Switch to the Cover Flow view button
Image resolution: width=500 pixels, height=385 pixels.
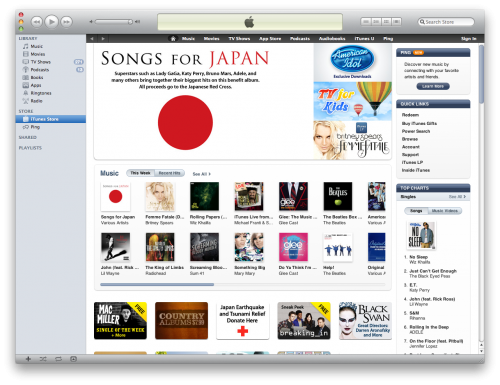[x=396, y=22]
